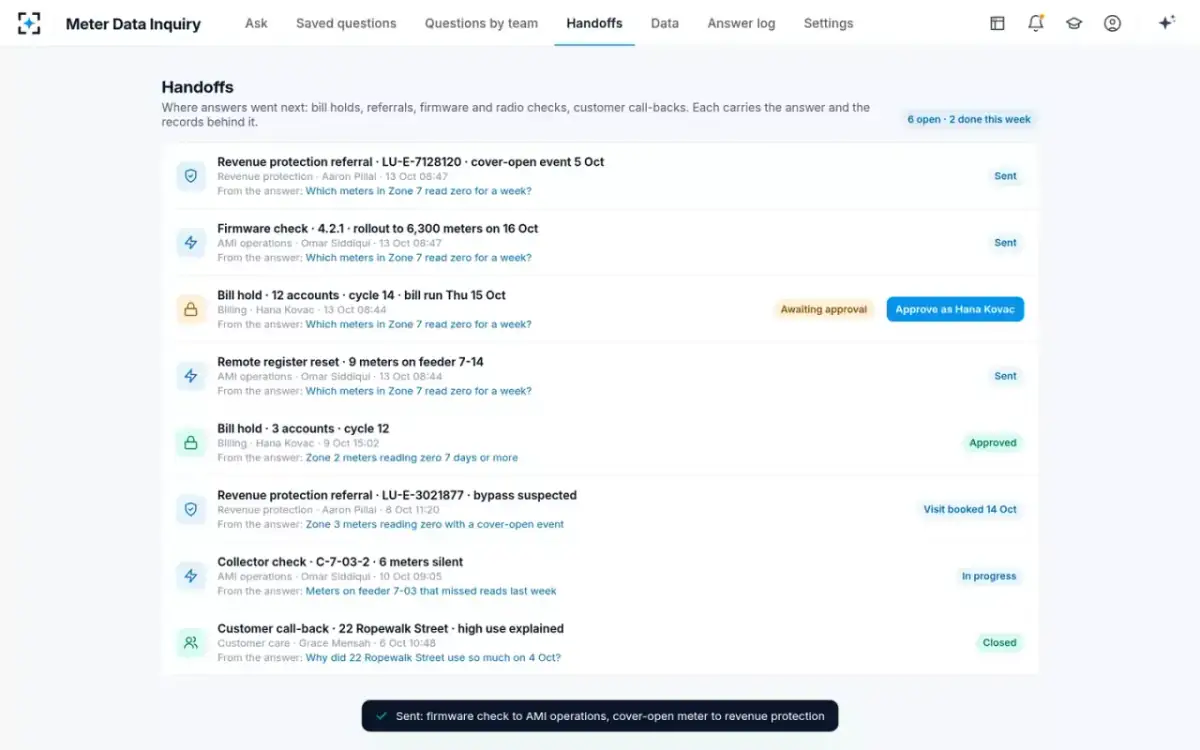Click people icon for Customer call-back row
This screenshot has height=750, width=1200.
(191, 643)
